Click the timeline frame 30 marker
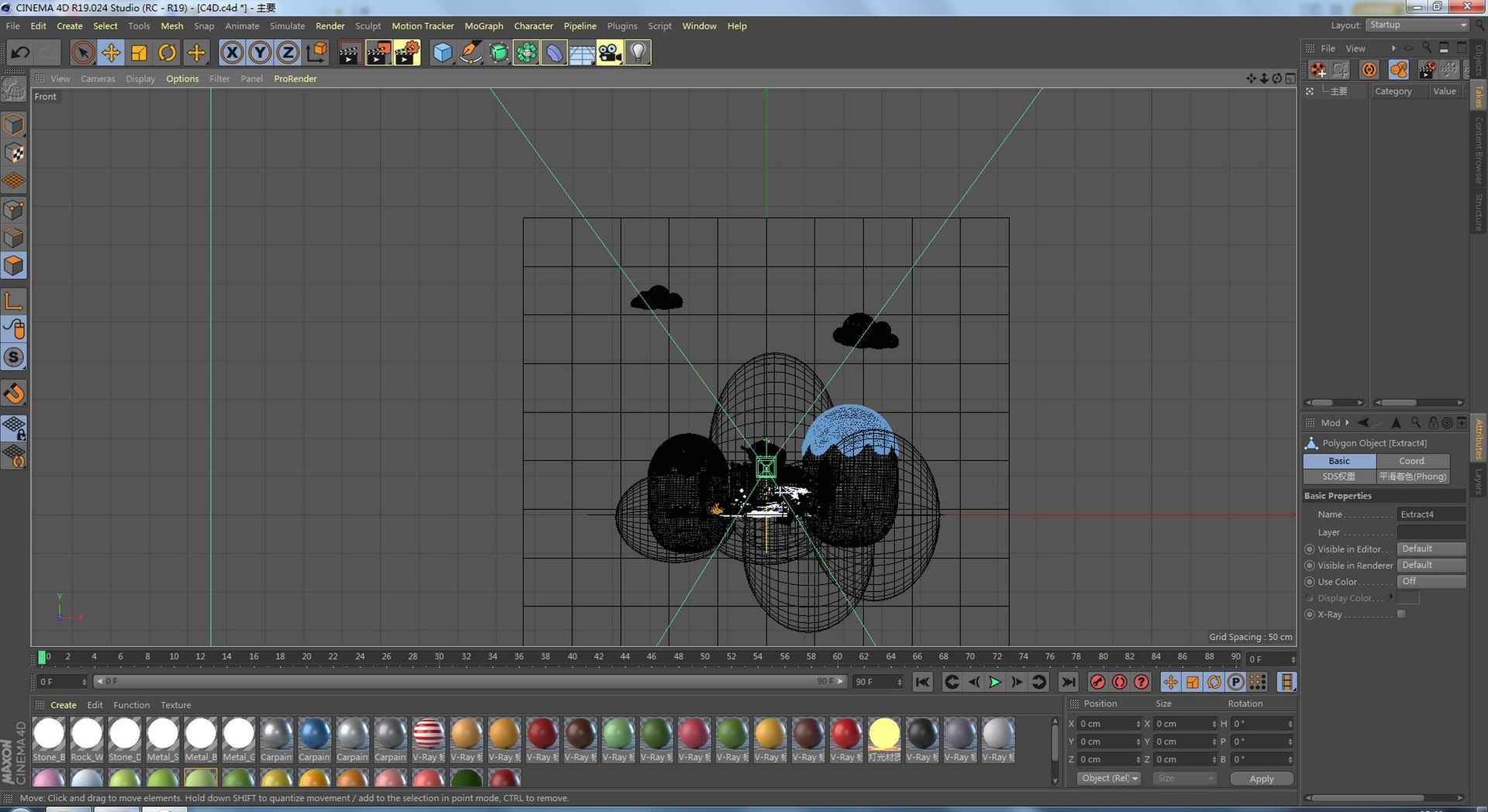The width and height of the screenshot is (1488, 812). (x=439, y=657)
